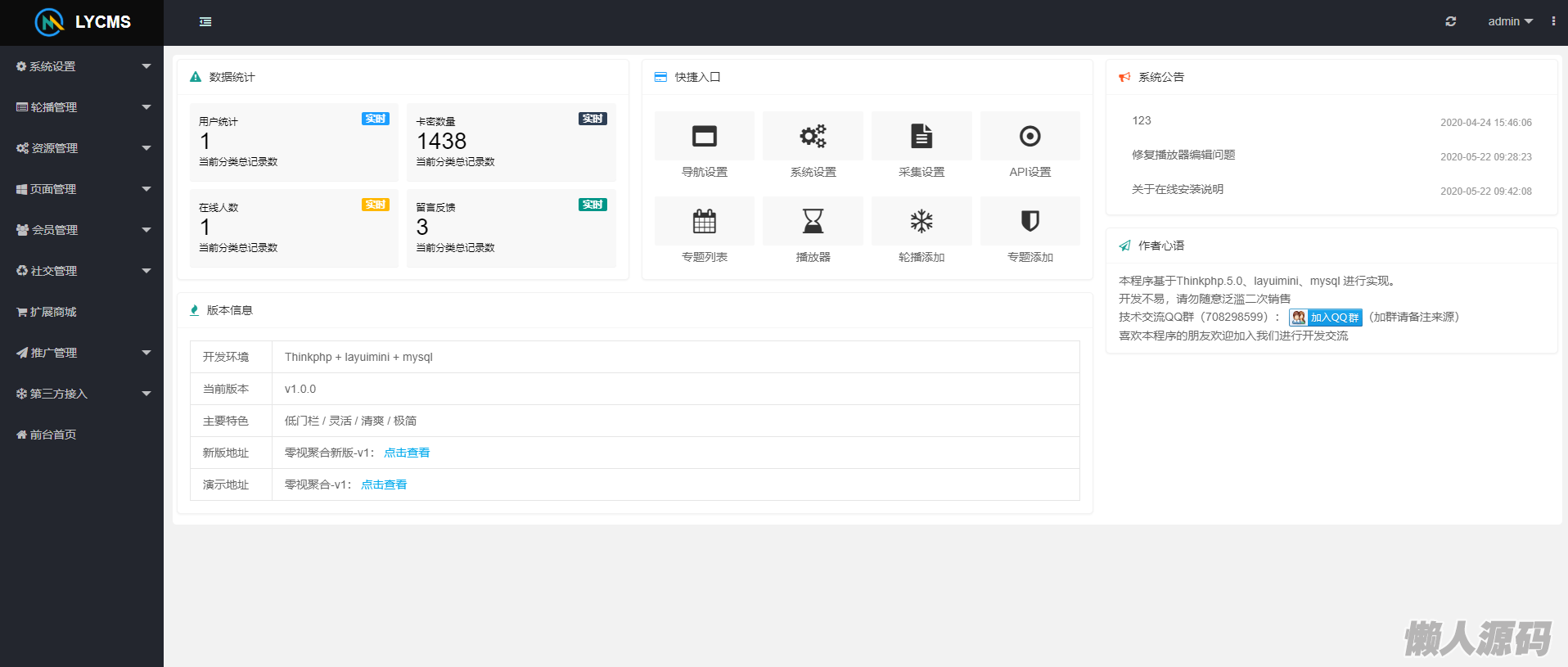Screen dimensions: 1568x667
Task: Click the fire icon by 版本信息
Action: pos(194,310)
